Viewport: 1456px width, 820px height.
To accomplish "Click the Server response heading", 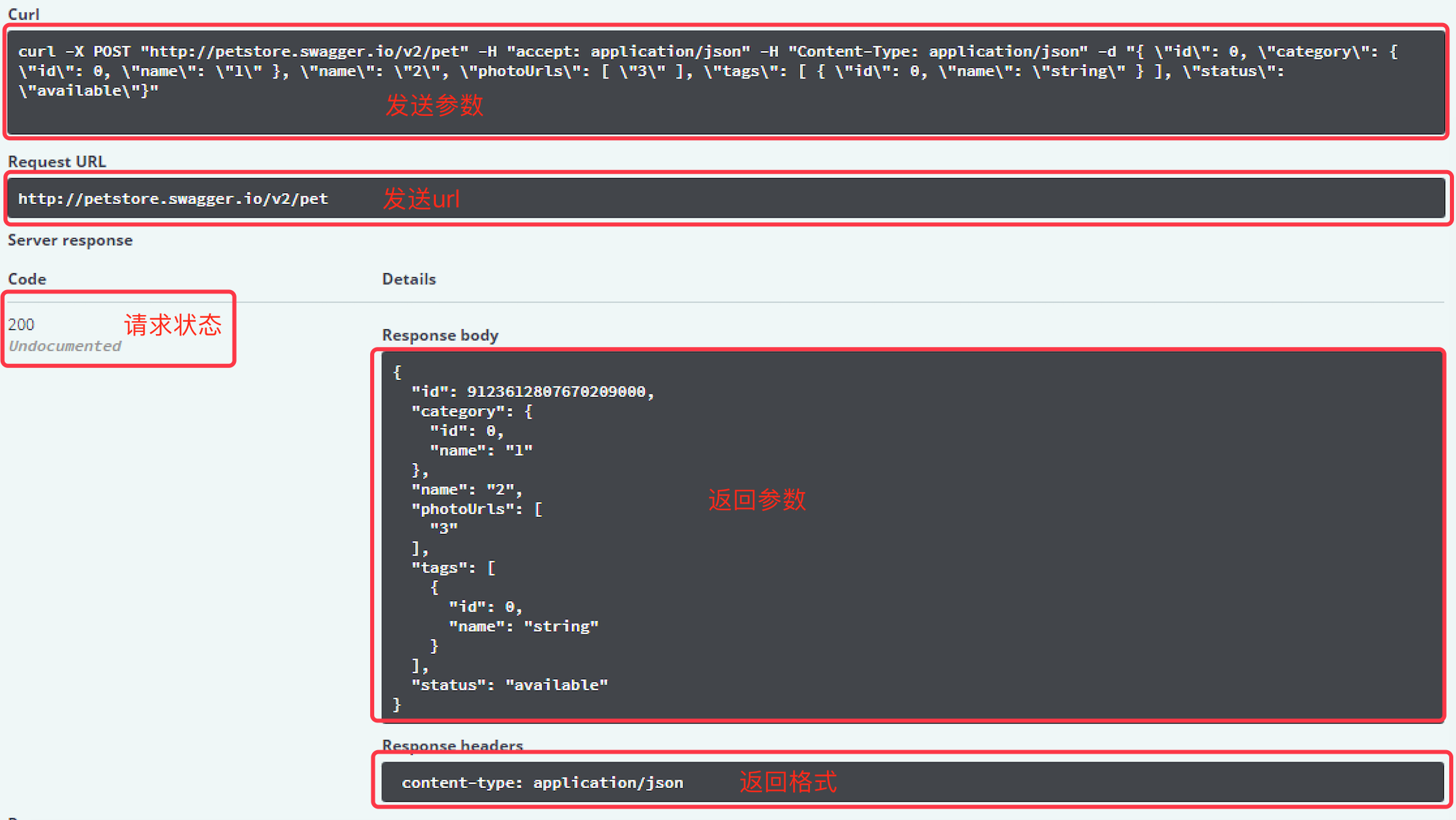I will [x=70, y=240].
